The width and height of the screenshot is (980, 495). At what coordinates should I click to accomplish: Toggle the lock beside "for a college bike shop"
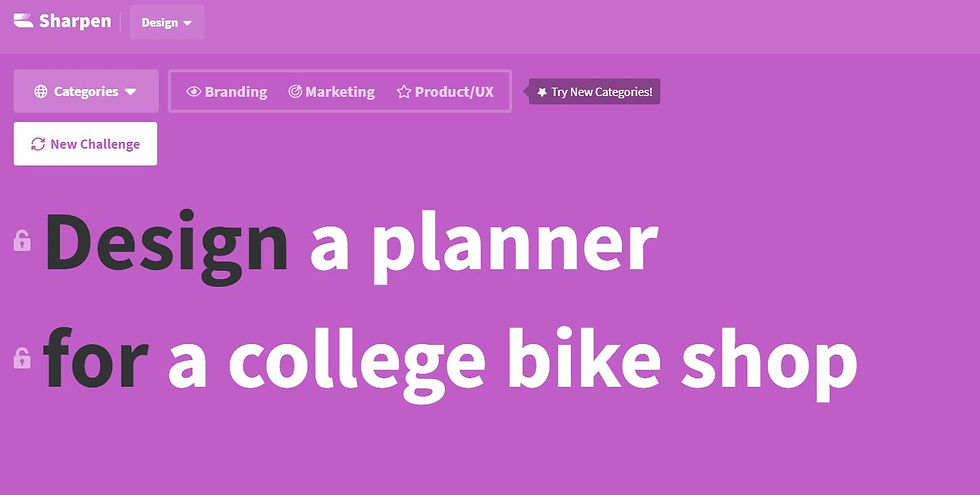pos(22,358)
